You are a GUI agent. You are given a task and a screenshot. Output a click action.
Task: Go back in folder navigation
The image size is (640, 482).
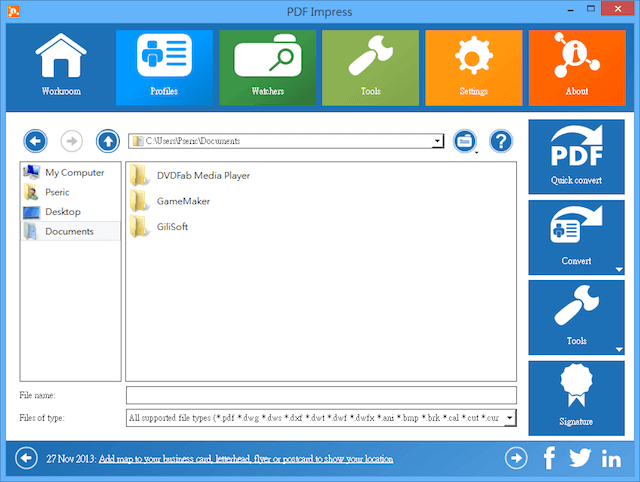click(36, 141)
